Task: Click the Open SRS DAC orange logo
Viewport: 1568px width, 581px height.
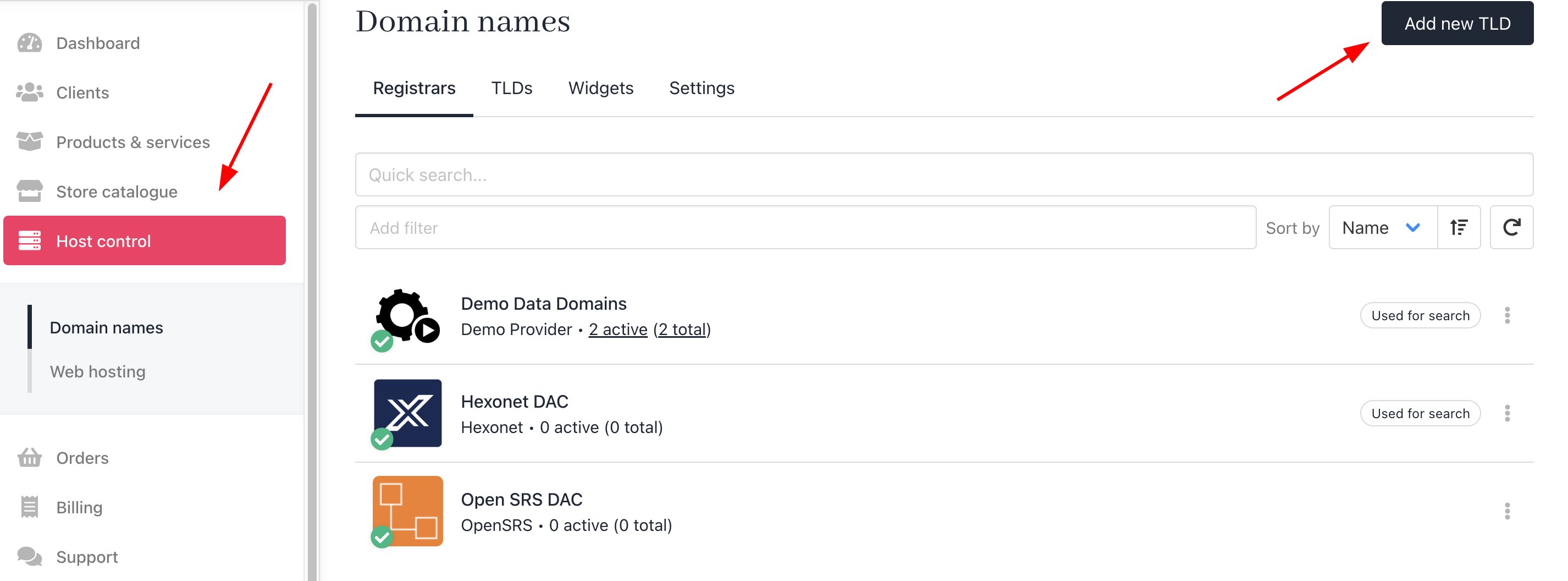Action: tap(407, 511)
